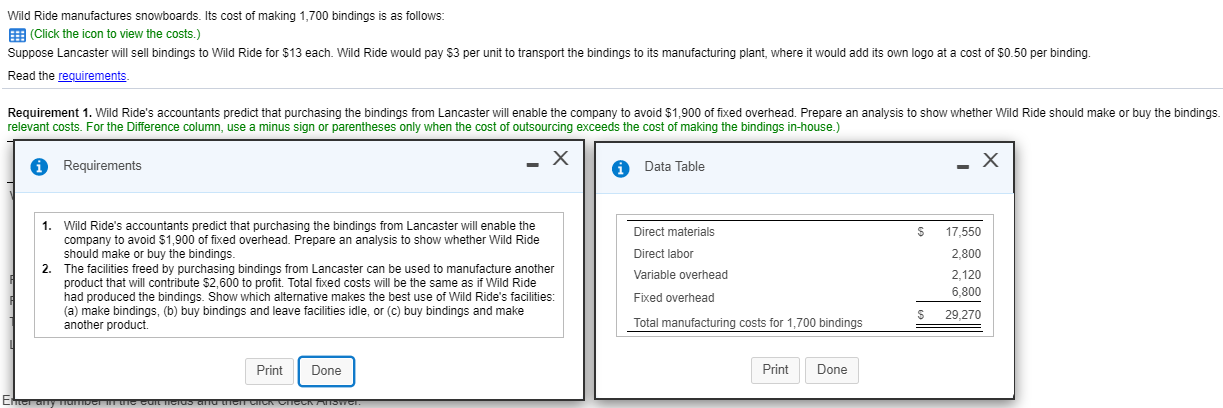Viewport: 1223px width, 408px height.
Task: Open the 'Click the icon to view the costs' link
Action: (x=115, y=34)
